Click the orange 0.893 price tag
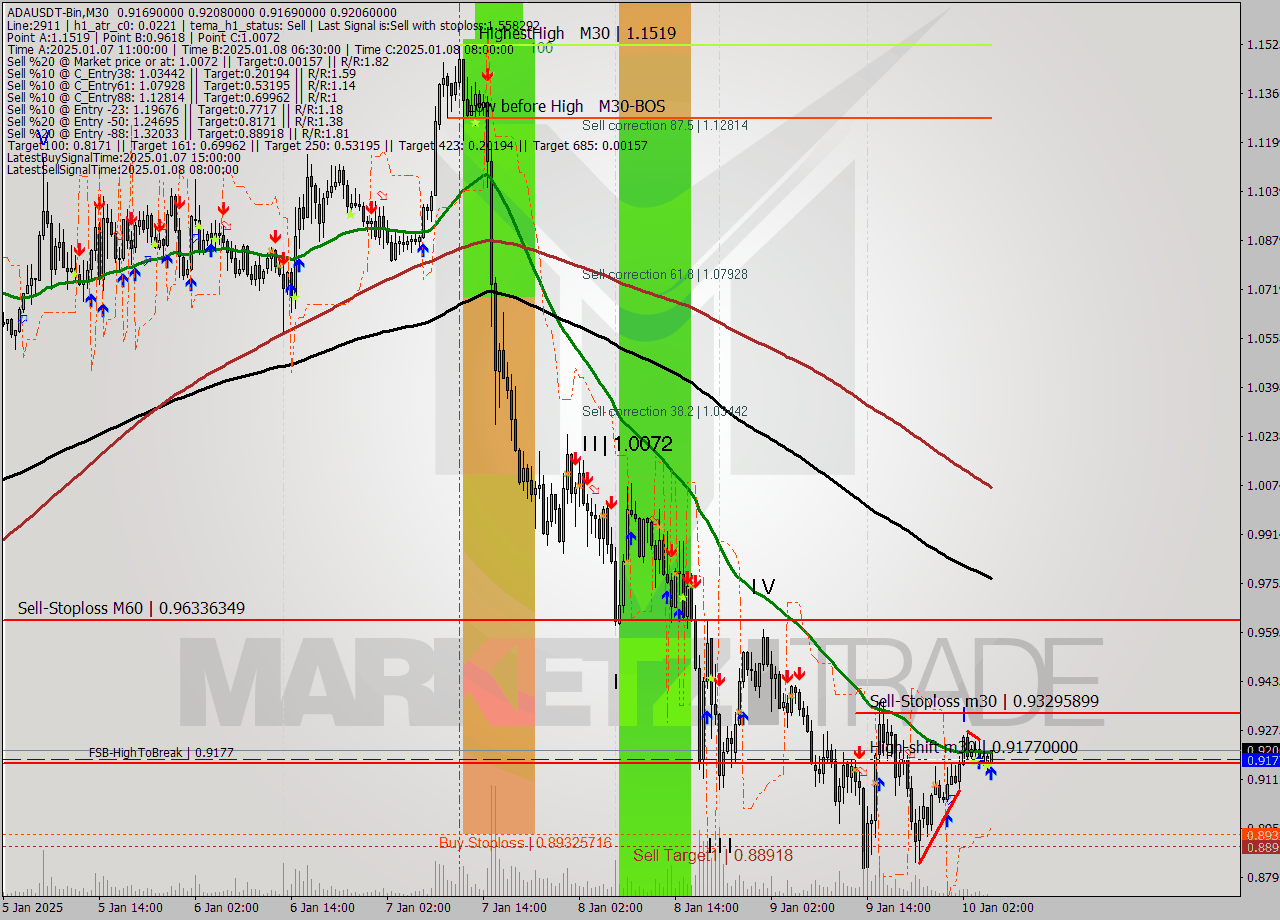This screenshot has height=920, width=1280. pos(1260,835)
